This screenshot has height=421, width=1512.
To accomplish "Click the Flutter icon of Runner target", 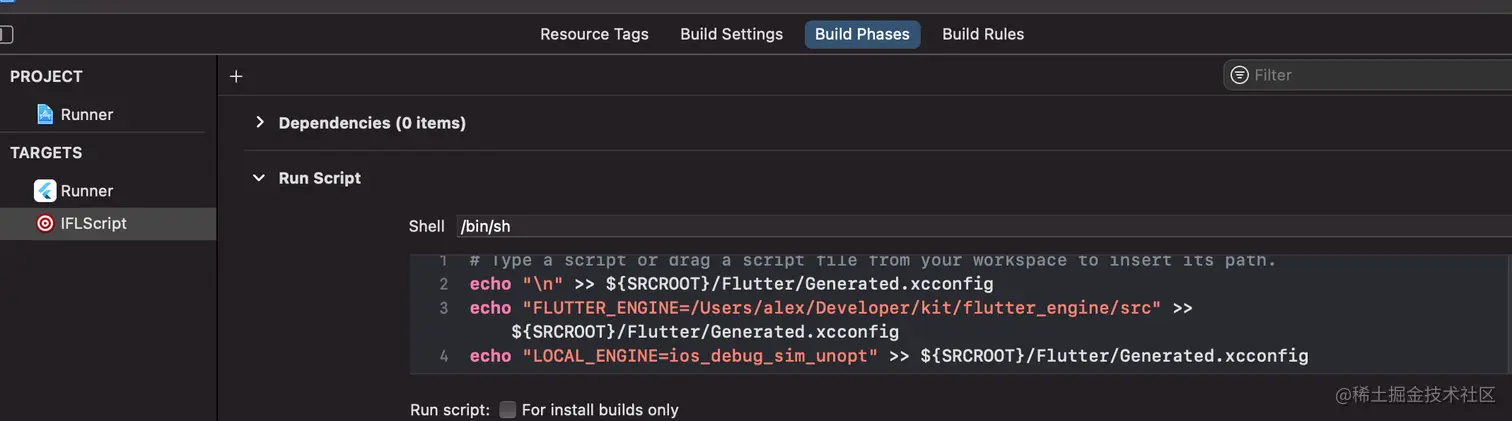I will (x=45, y=191).
